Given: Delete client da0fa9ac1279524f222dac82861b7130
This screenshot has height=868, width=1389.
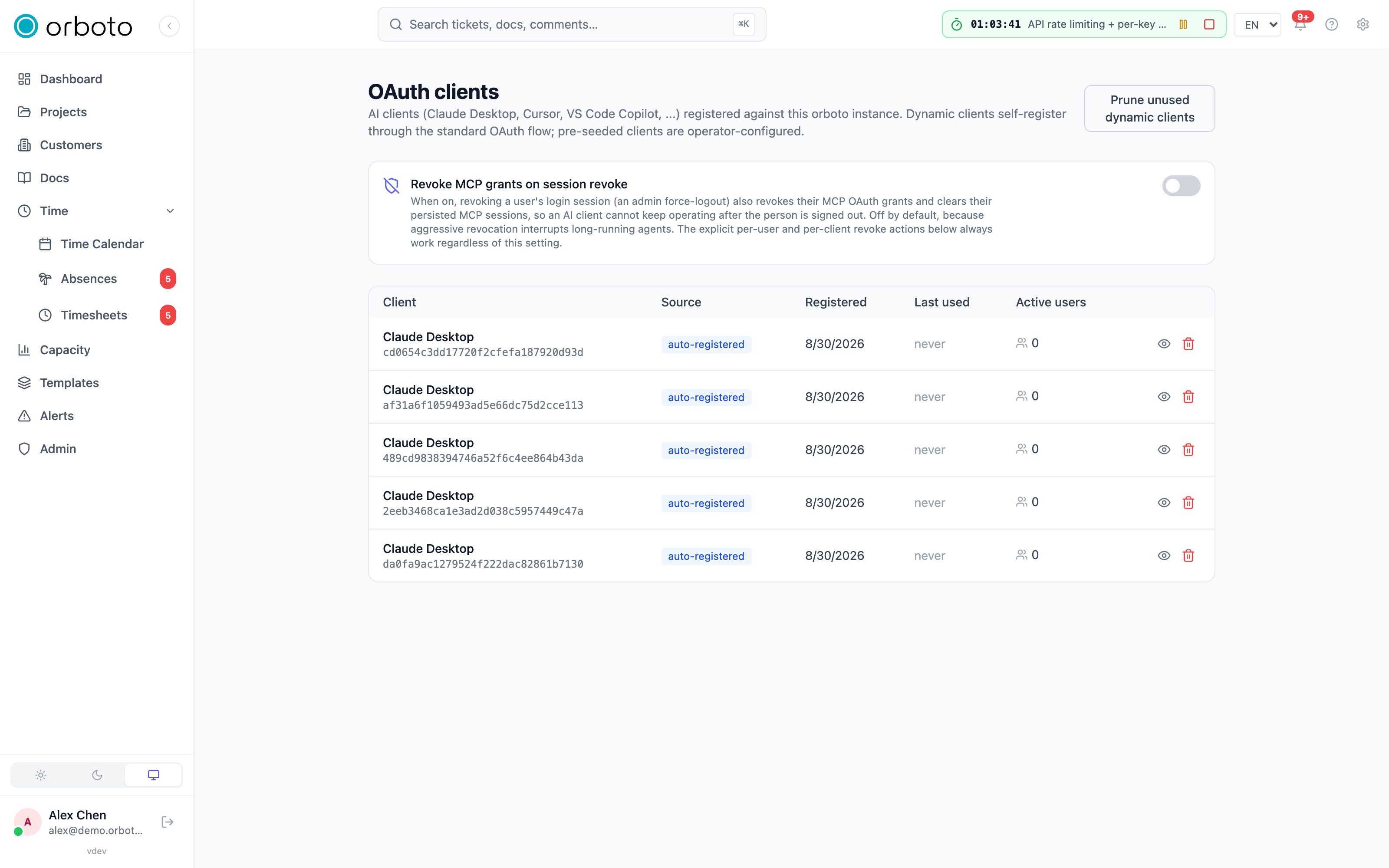Looking at the screenshot, I should pyautogui.click(x=1188, y=556).
